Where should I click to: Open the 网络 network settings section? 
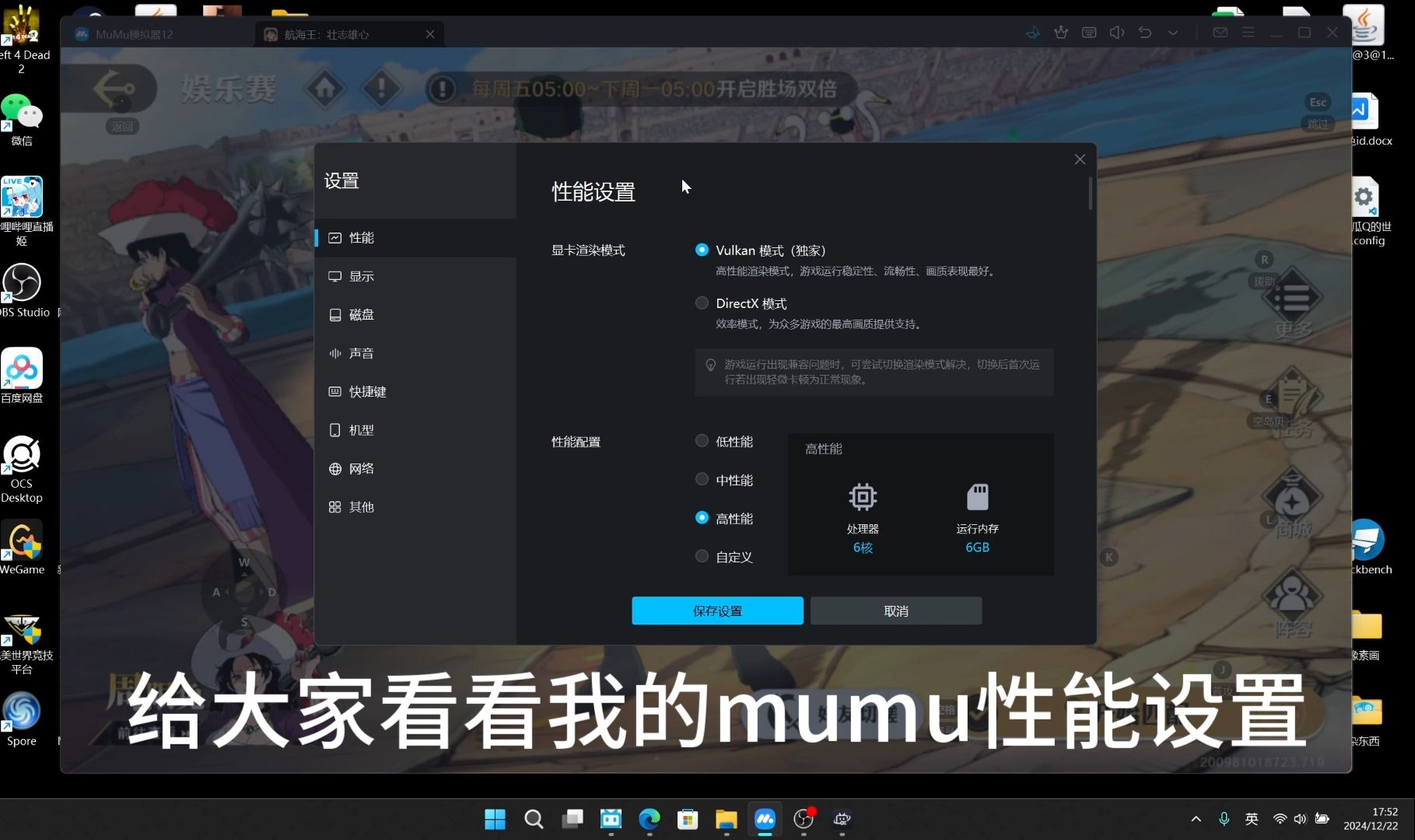(x=361, y=468)
